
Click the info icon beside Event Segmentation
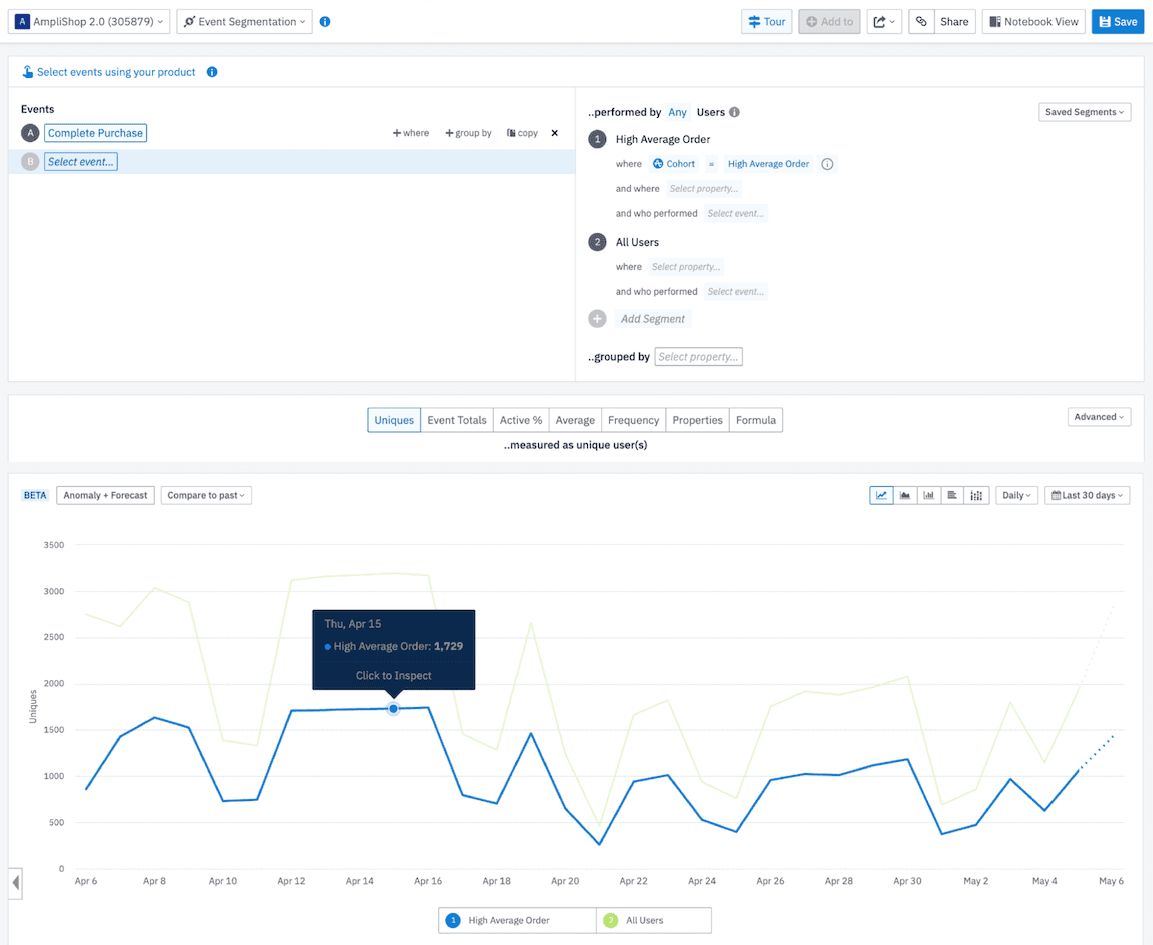point(325,22)
